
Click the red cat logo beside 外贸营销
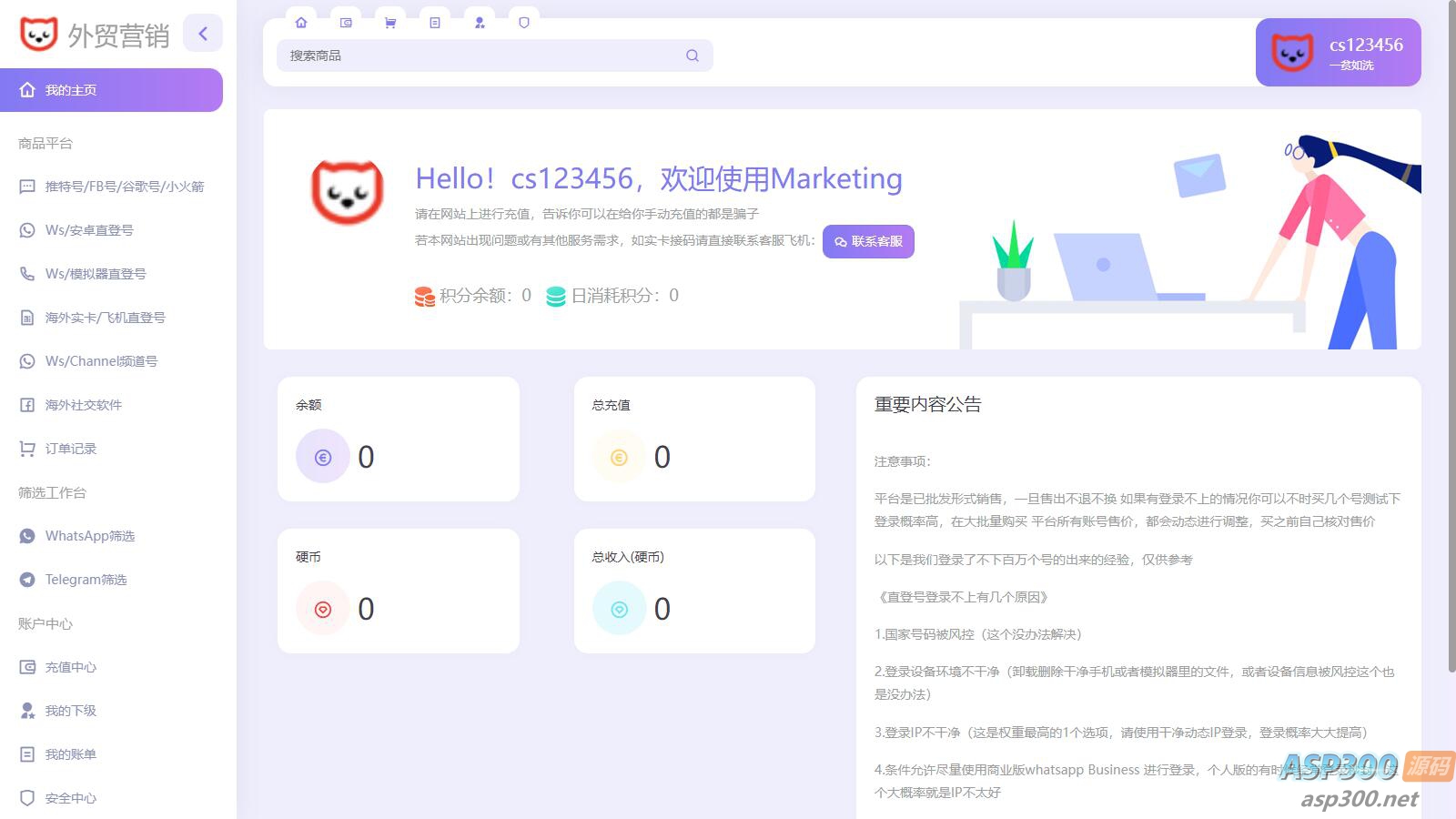(38, 34)
